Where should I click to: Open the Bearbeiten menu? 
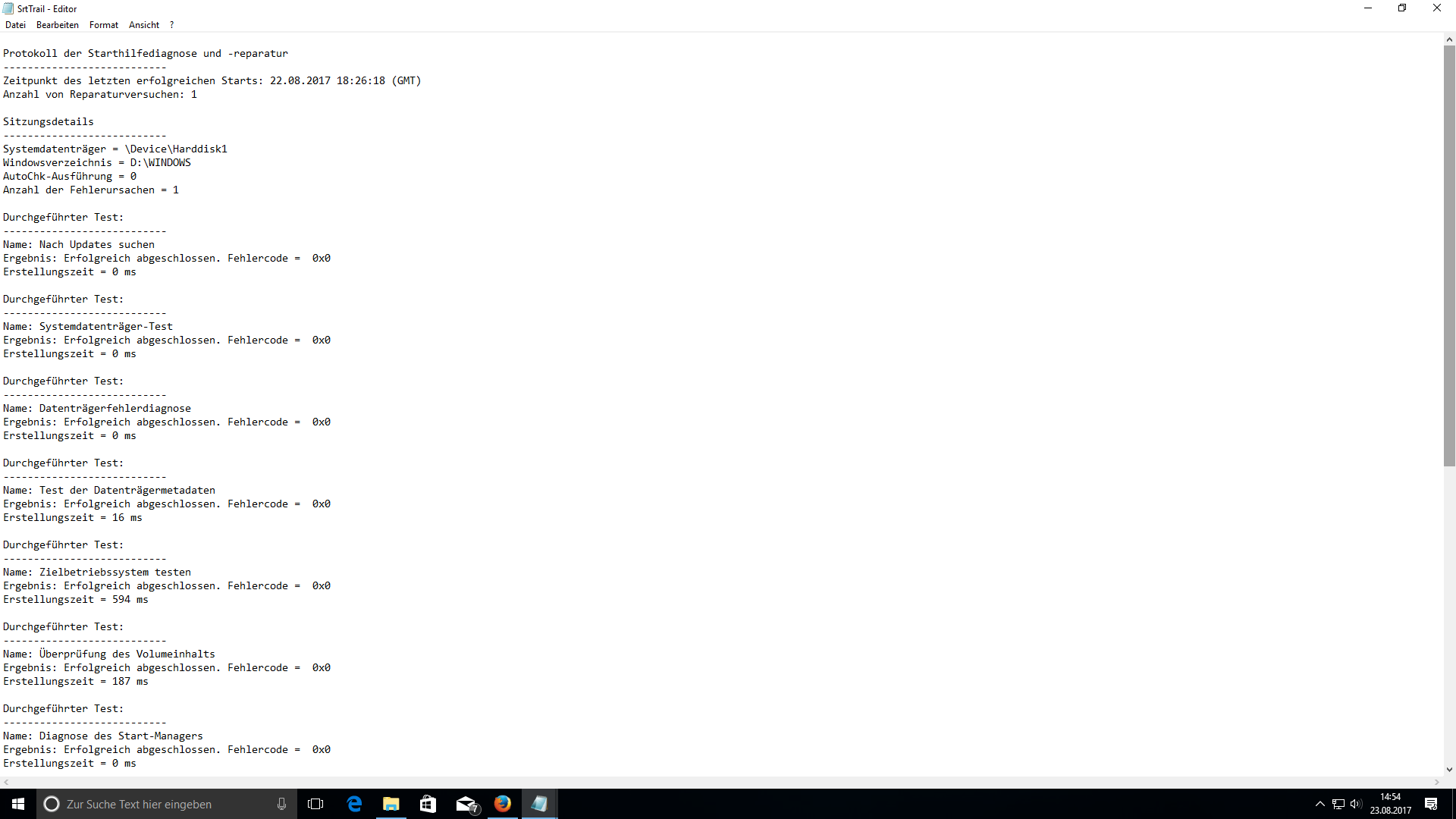[58, 25]
